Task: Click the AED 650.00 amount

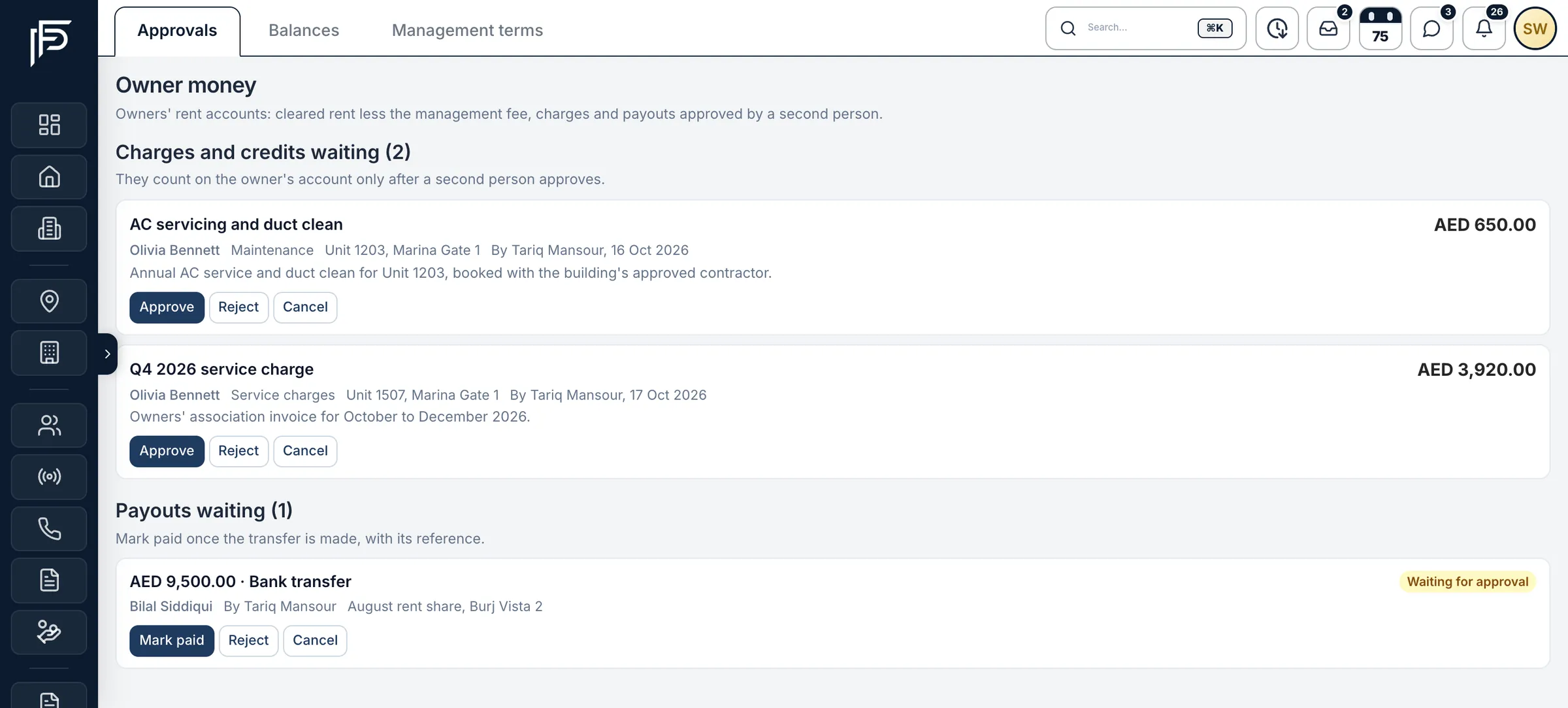Action: point(1484,225)
